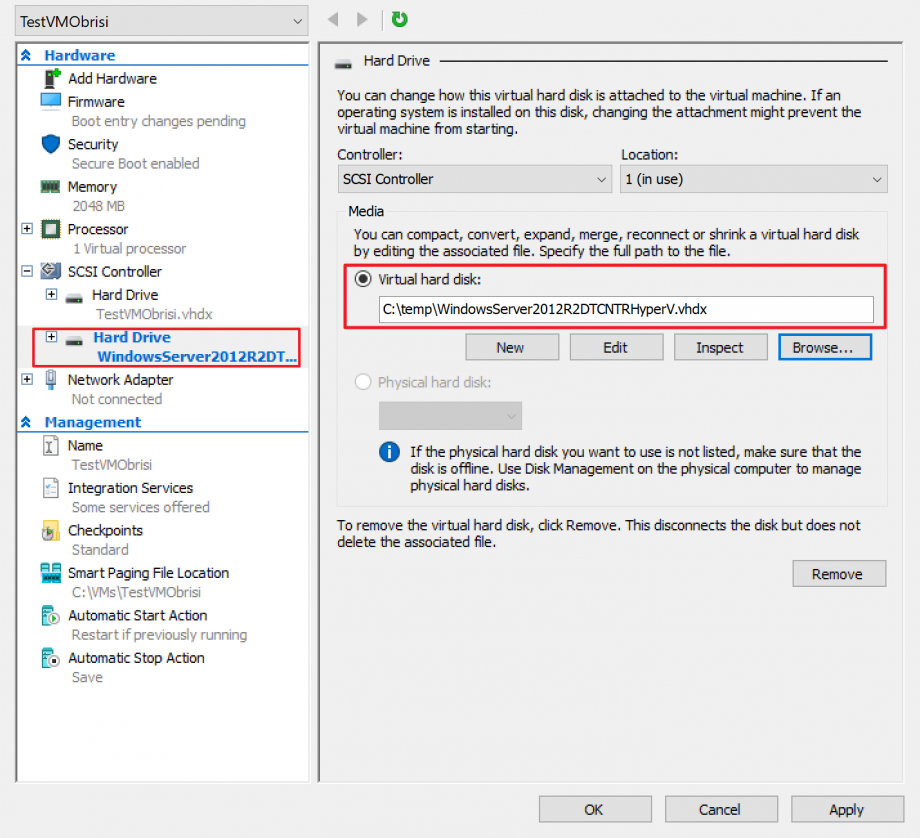The height and width of the screenshot is (838, 920).
Task: Open SCSI Controller settings via its icon
Action: [x=50, y=271]
